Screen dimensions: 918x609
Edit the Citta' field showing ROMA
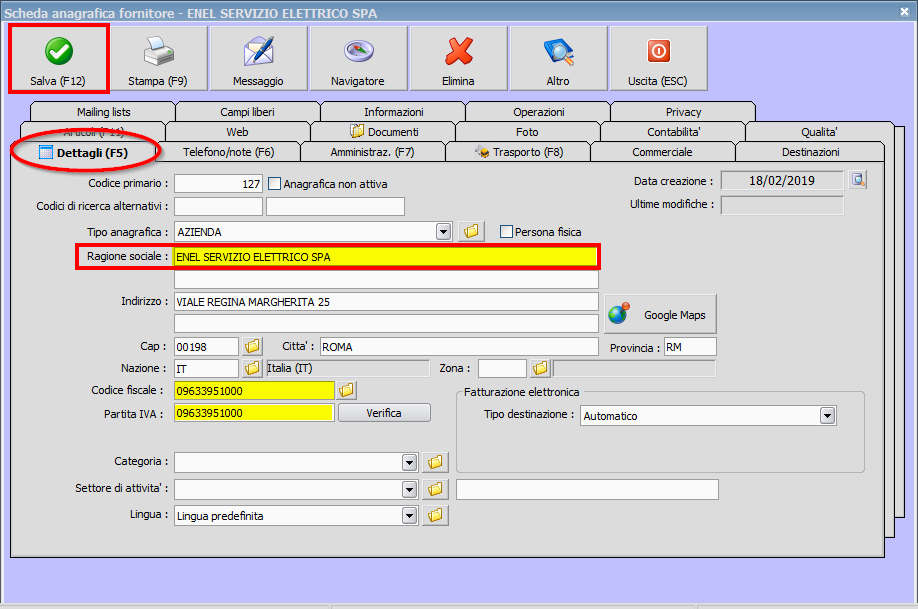tap(459, 347)
